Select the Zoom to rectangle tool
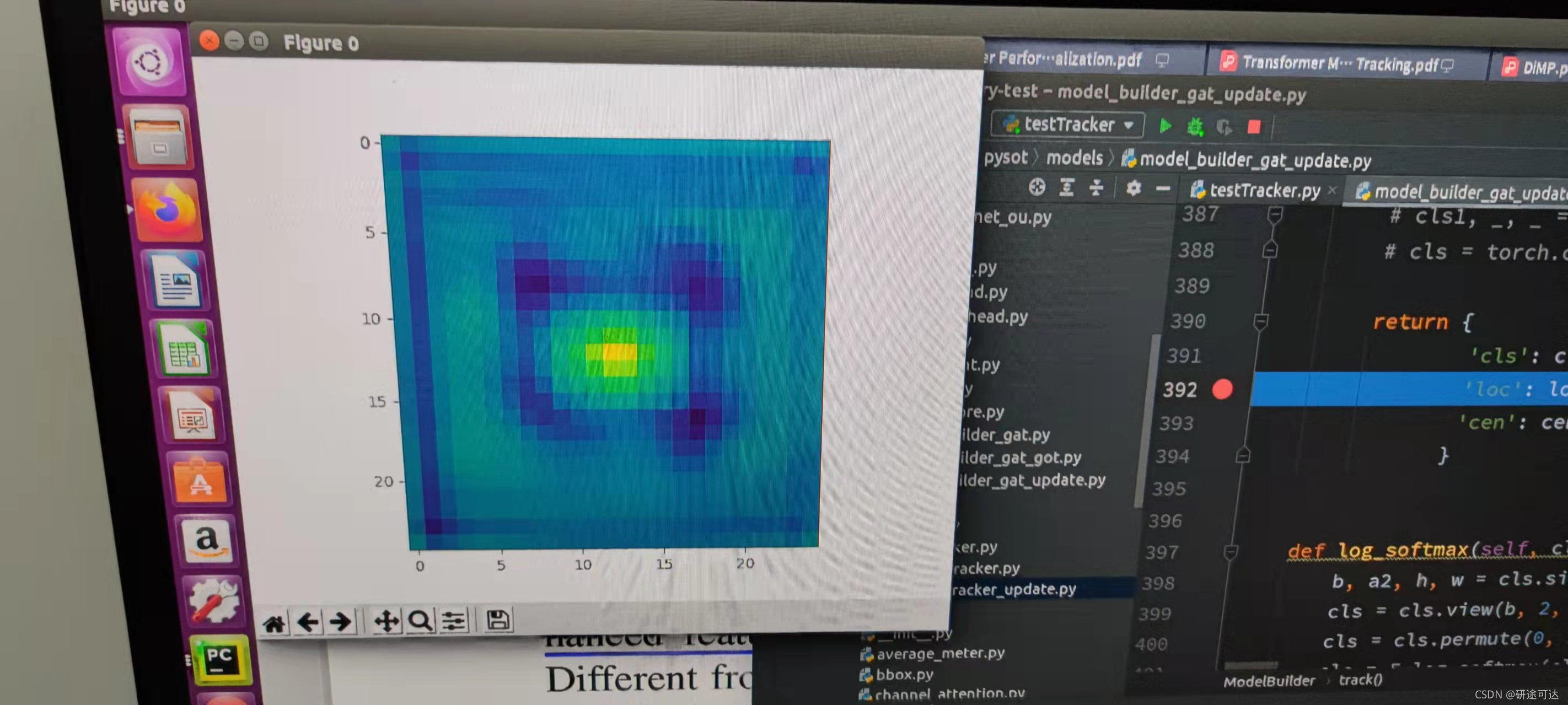 point(420,621)
